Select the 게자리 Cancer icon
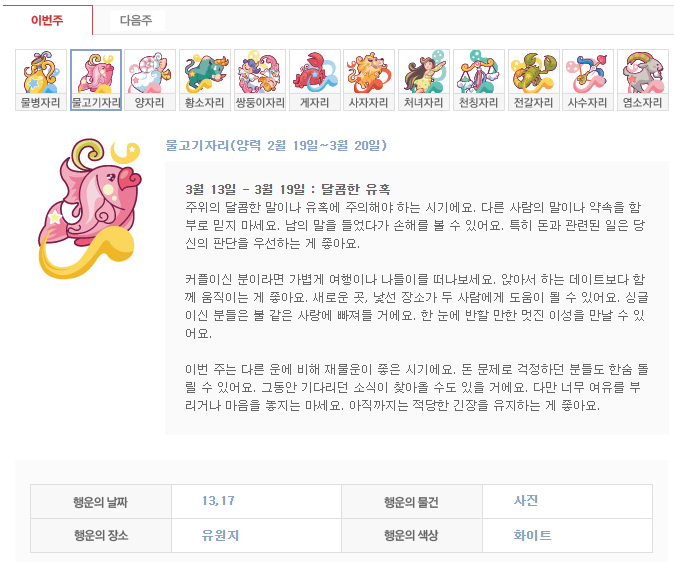Image resolution: width=674 pixels, height=566 pixels. click(x=315, y=80)
